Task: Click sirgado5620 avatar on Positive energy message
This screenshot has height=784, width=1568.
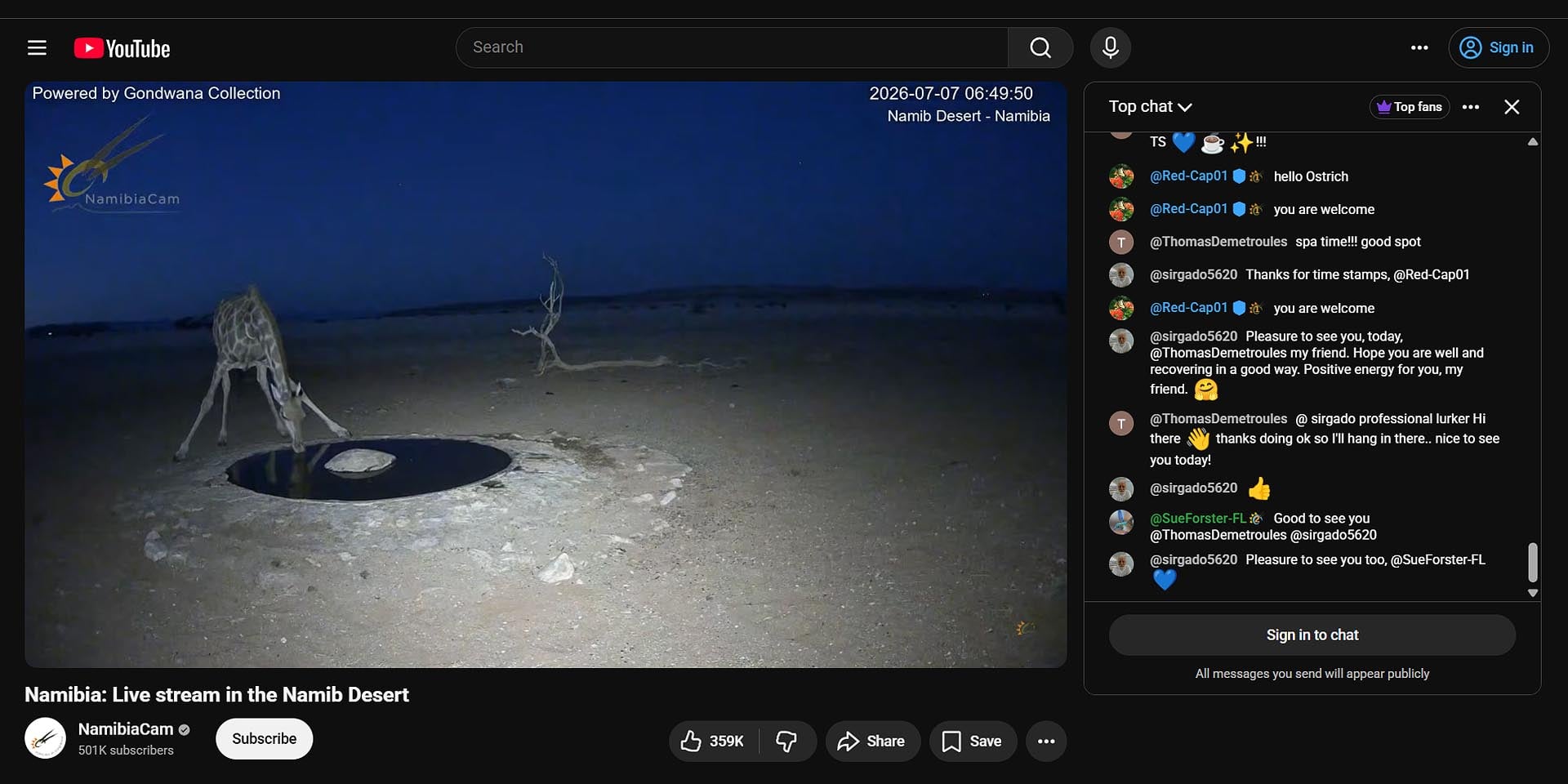Action: pos(1121,341)
